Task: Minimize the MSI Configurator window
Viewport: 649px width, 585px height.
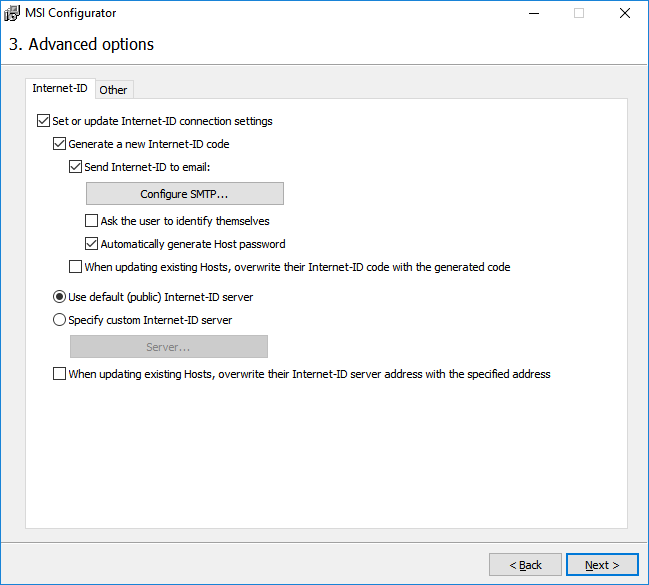Action: coord(533,14)
